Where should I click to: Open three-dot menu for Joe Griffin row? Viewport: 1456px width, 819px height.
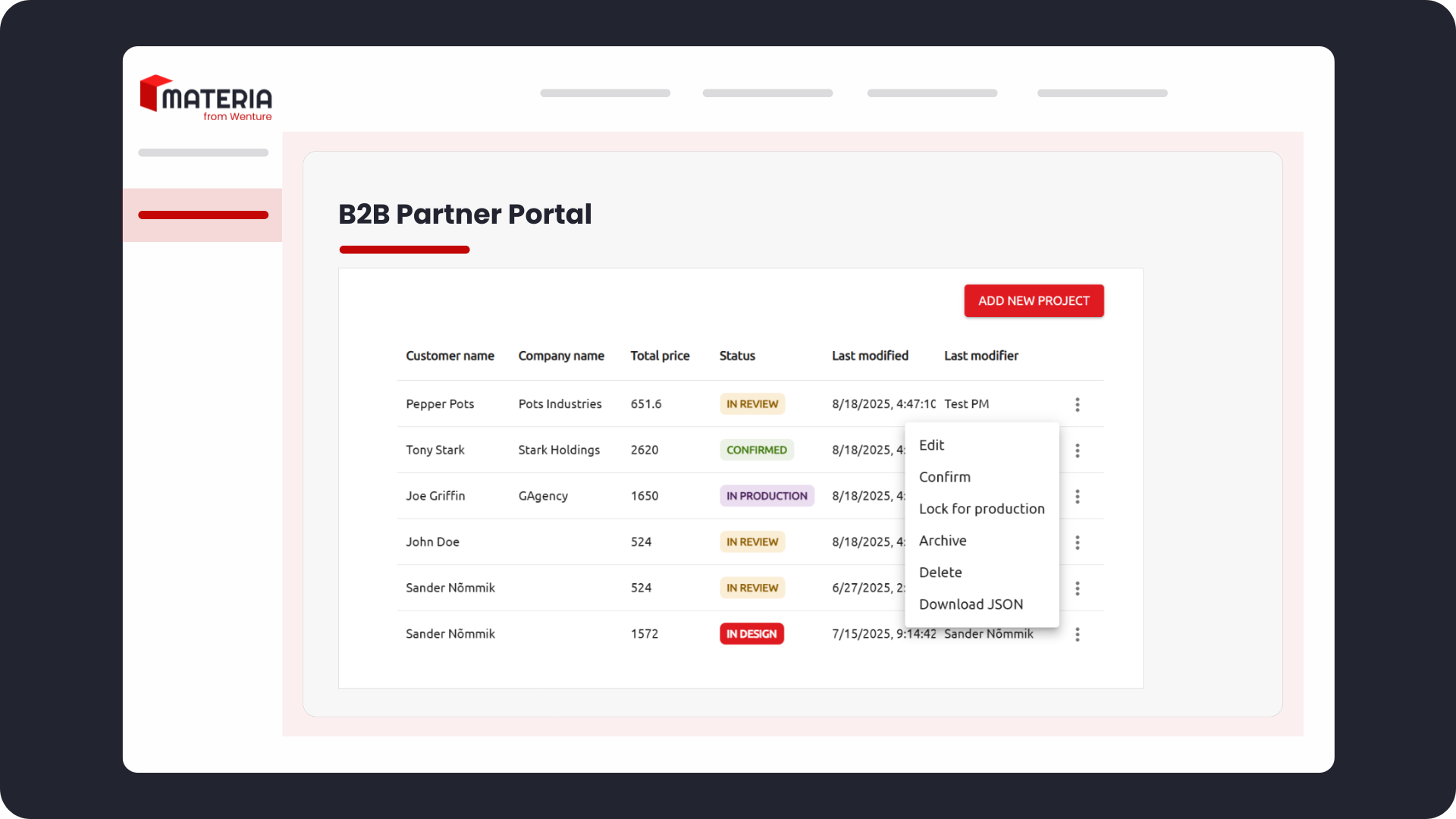pos(1077,497)
